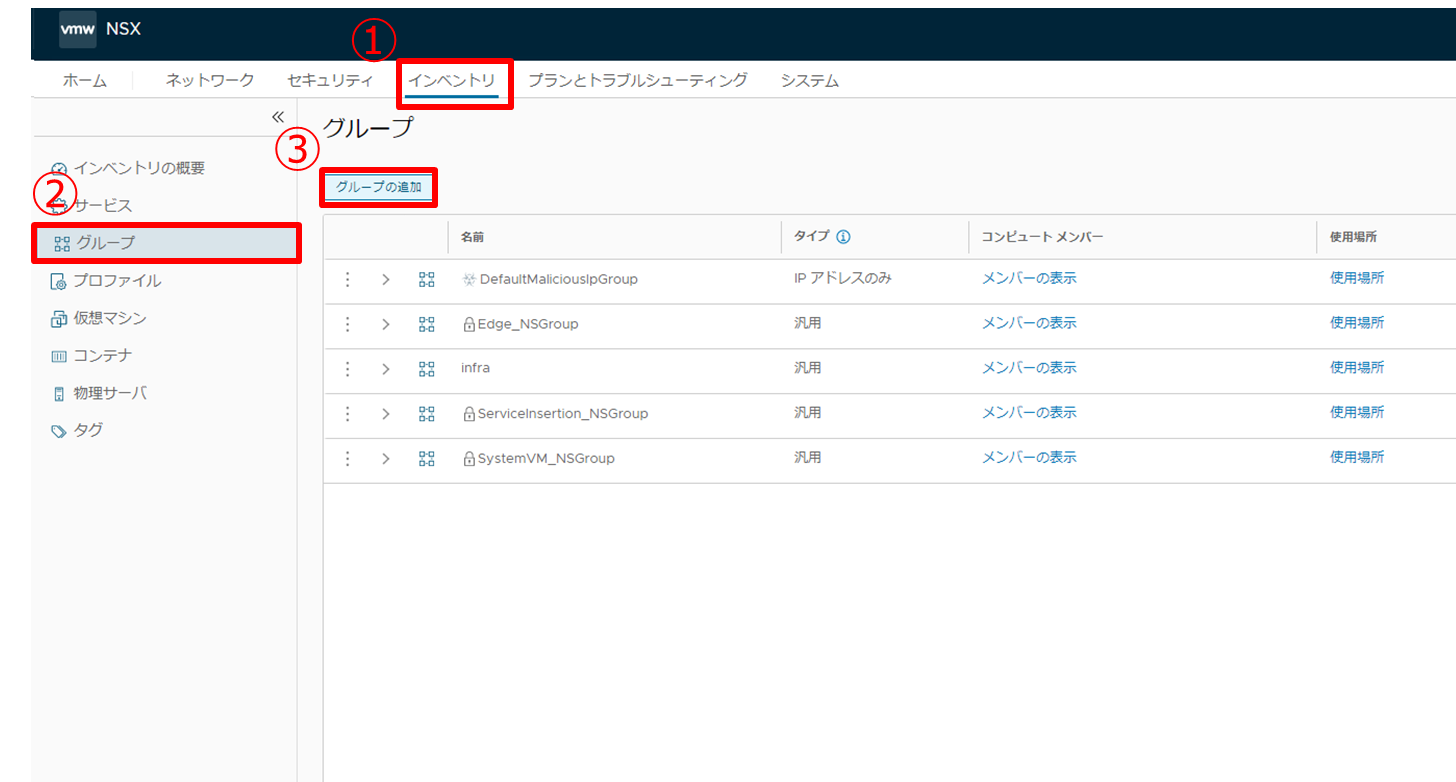
Task: Open 使用場所 link for Edge_NSGroup
Action: (1357, 323)
